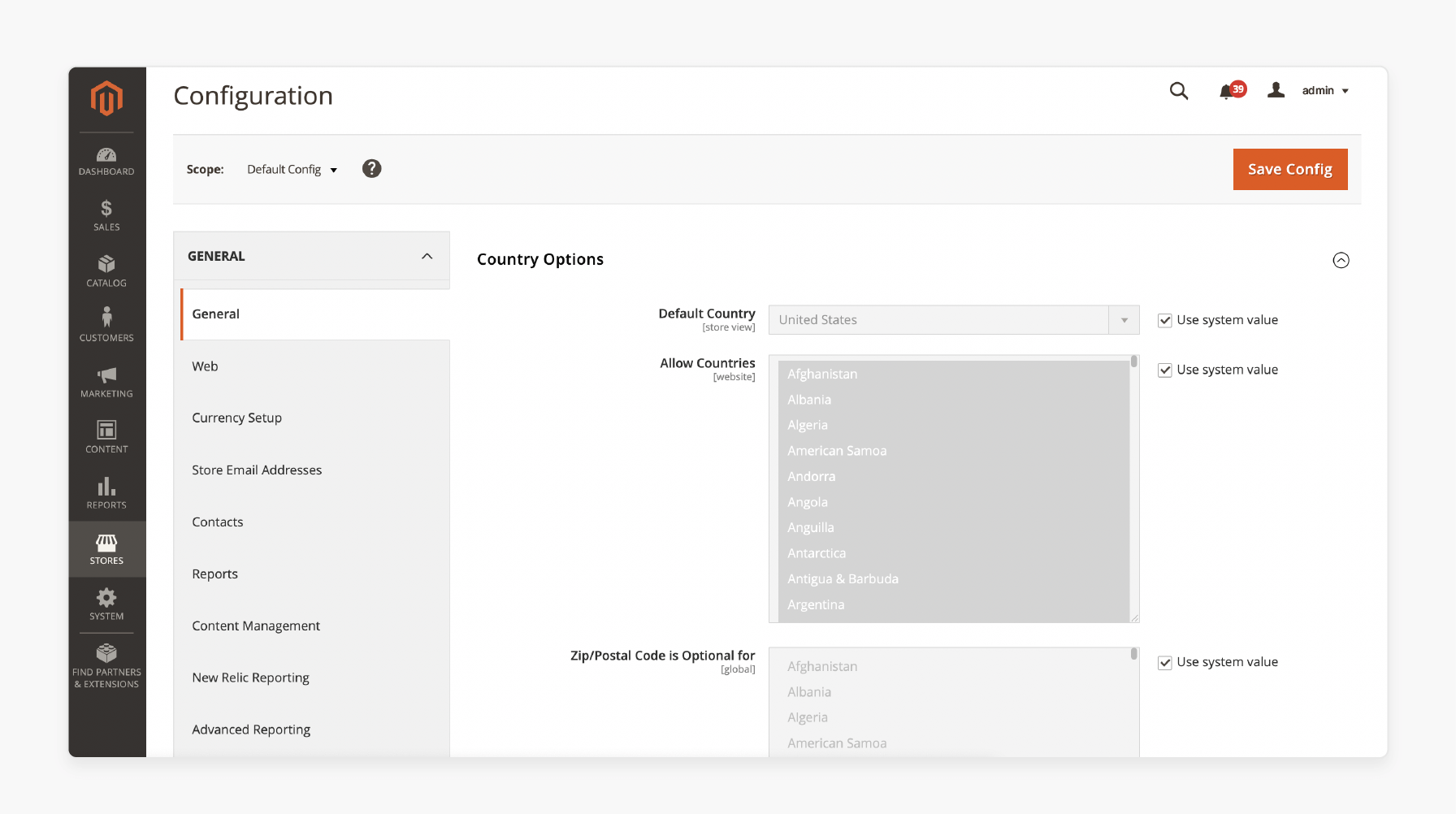
Task: Select the Currency Setup tab
Action: click(x=315, y=418)
